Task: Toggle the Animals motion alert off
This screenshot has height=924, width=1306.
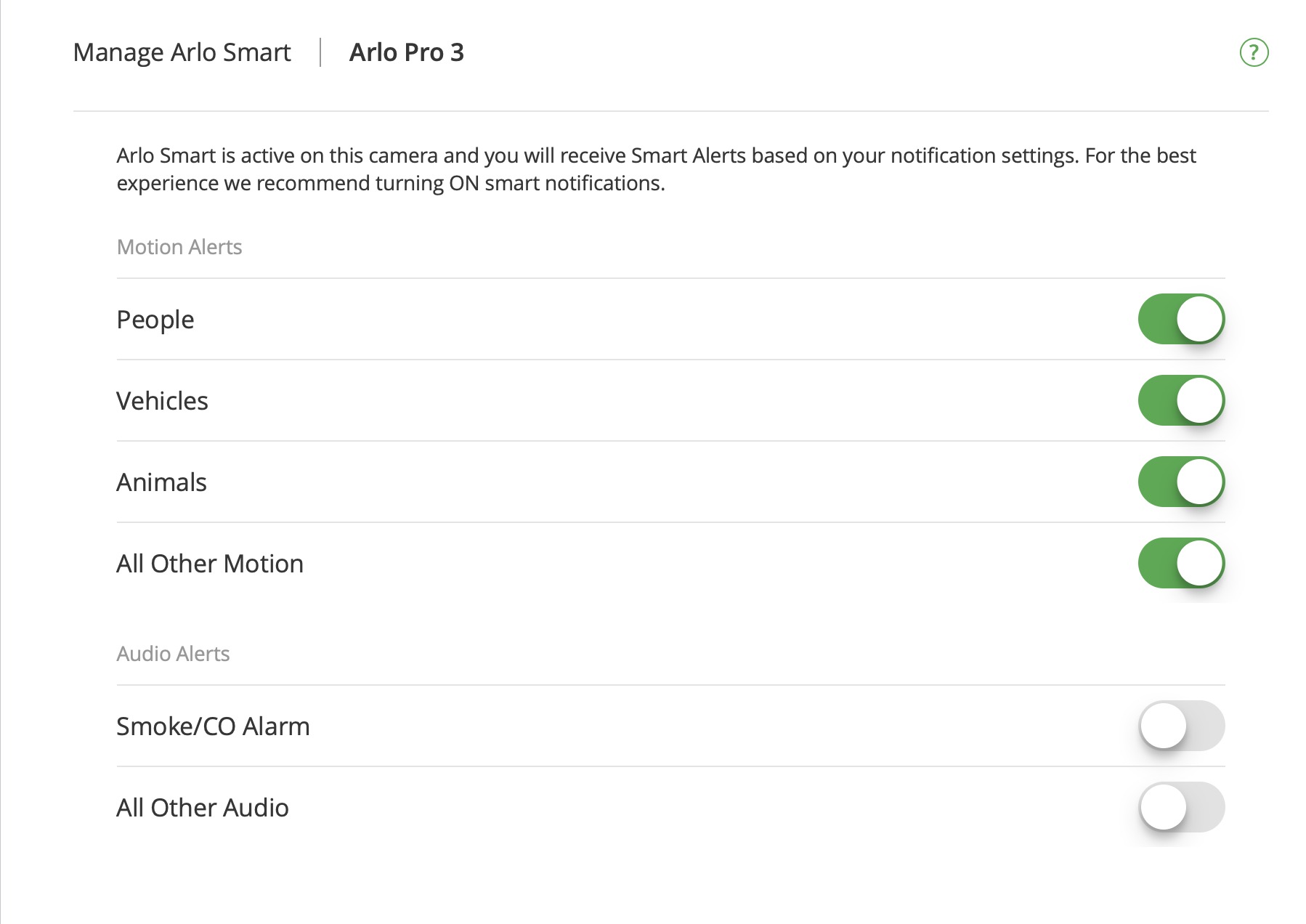Action: tap(1181, 482)
